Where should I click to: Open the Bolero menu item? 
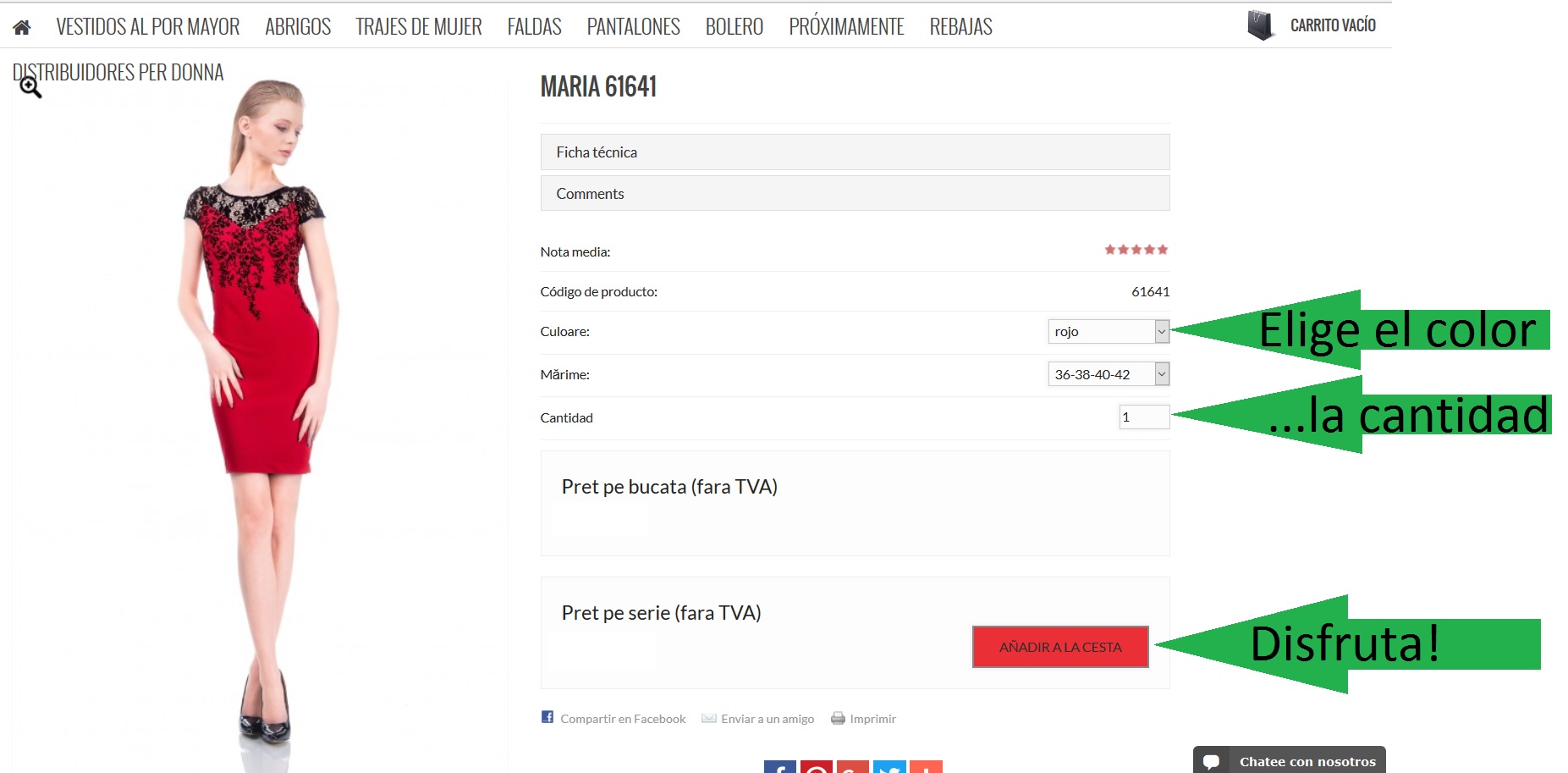pos(734,27)
